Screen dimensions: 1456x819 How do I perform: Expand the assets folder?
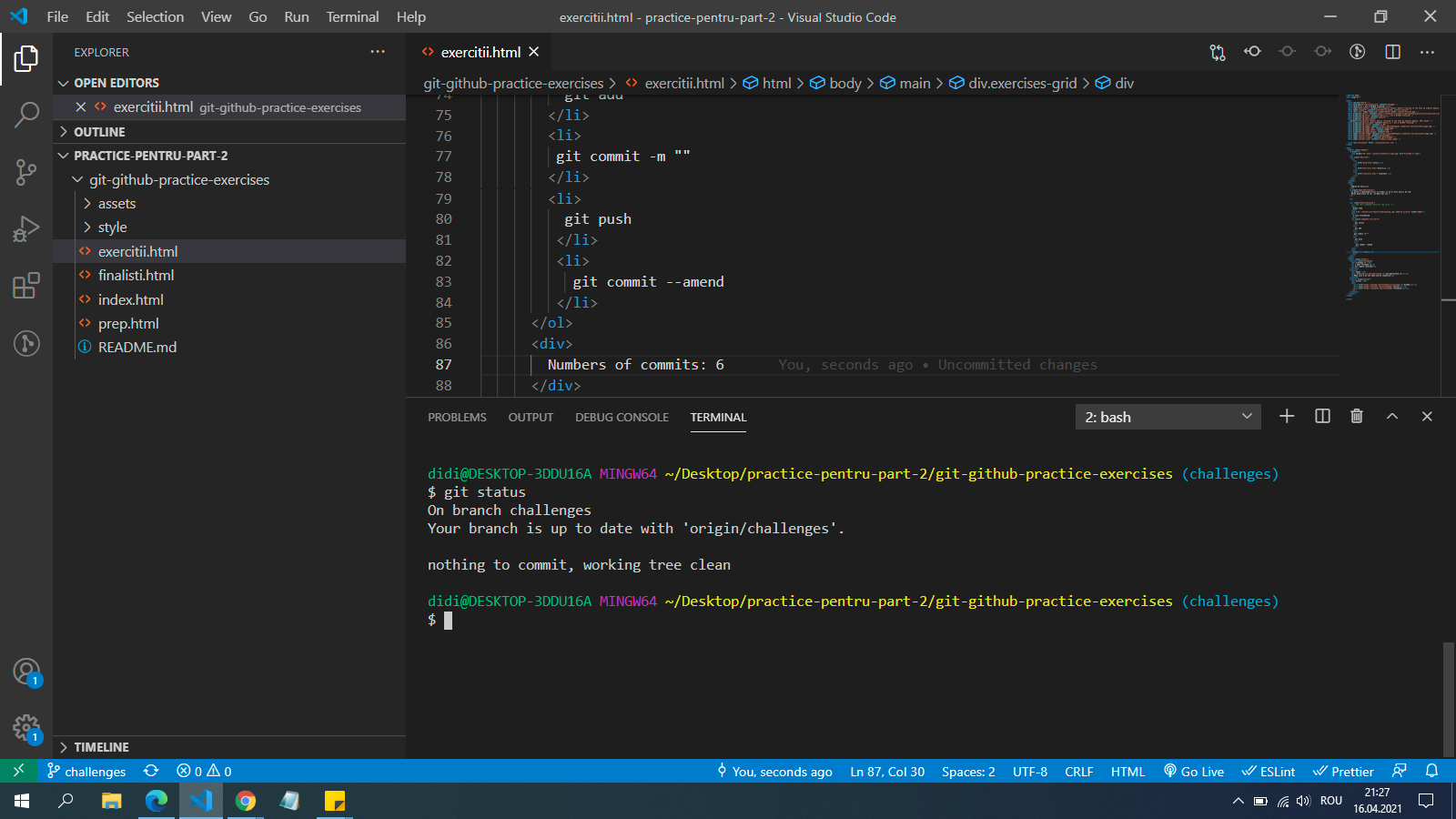(x=116, y=204)
